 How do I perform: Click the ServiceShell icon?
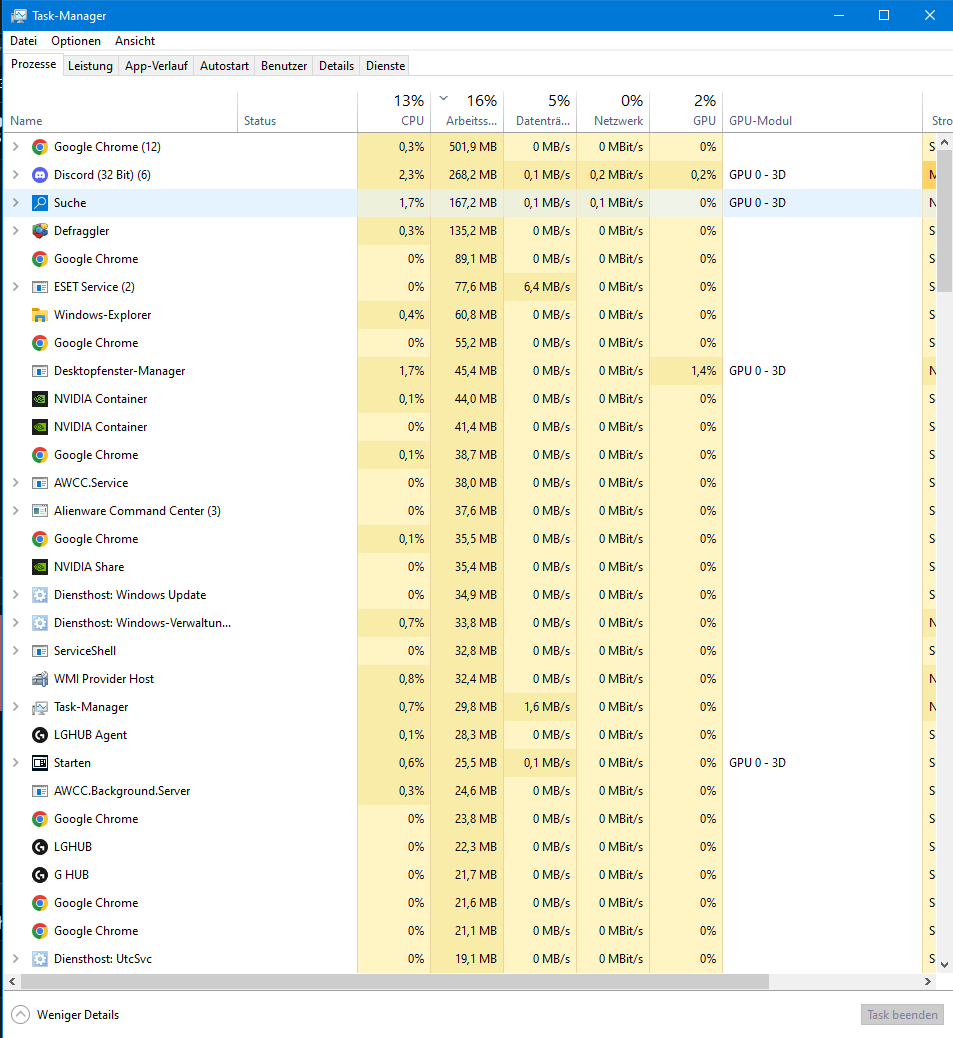(40, 651)
